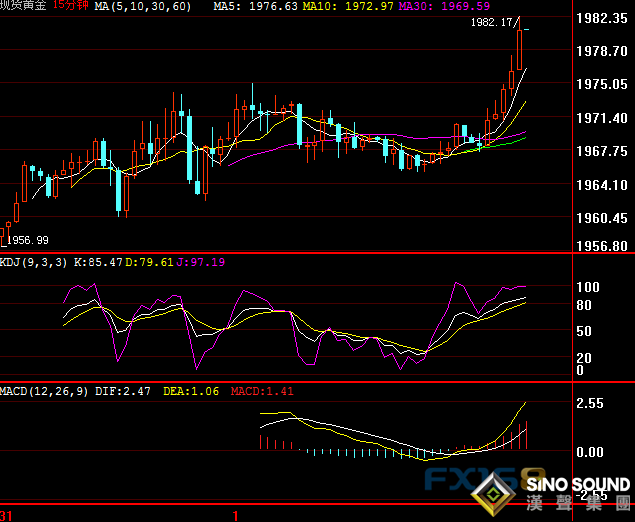
Task: Click the 1956.99 low price marker
Action: pos(29,240)
